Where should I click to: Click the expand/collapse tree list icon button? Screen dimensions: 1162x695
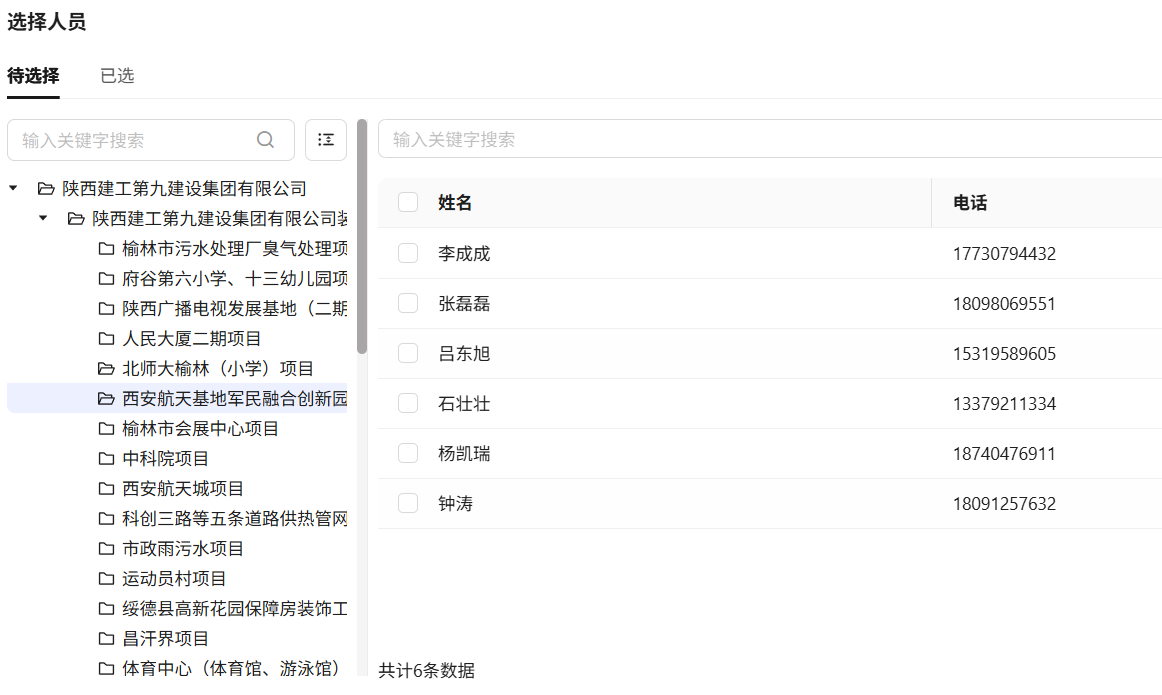pyautogui.click(x=325, y=140)
